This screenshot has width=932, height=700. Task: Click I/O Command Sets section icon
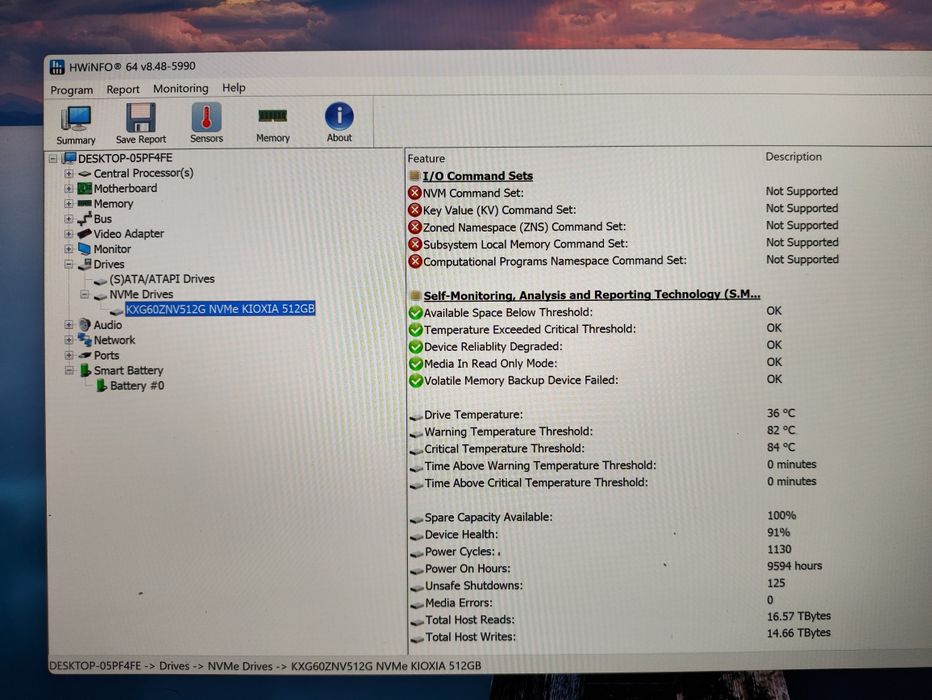point(415,176)
